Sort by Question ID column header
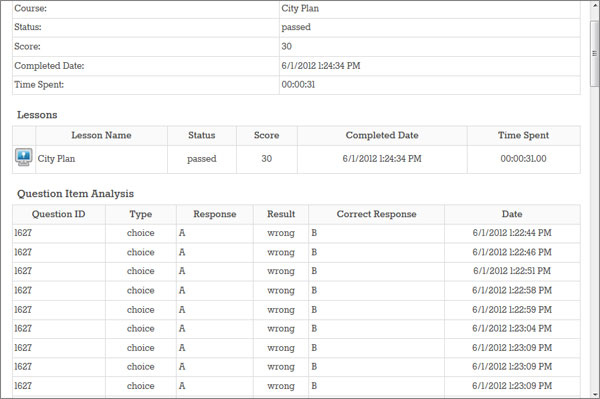Screen dimensions: 600x399 (x=59, y=214)
